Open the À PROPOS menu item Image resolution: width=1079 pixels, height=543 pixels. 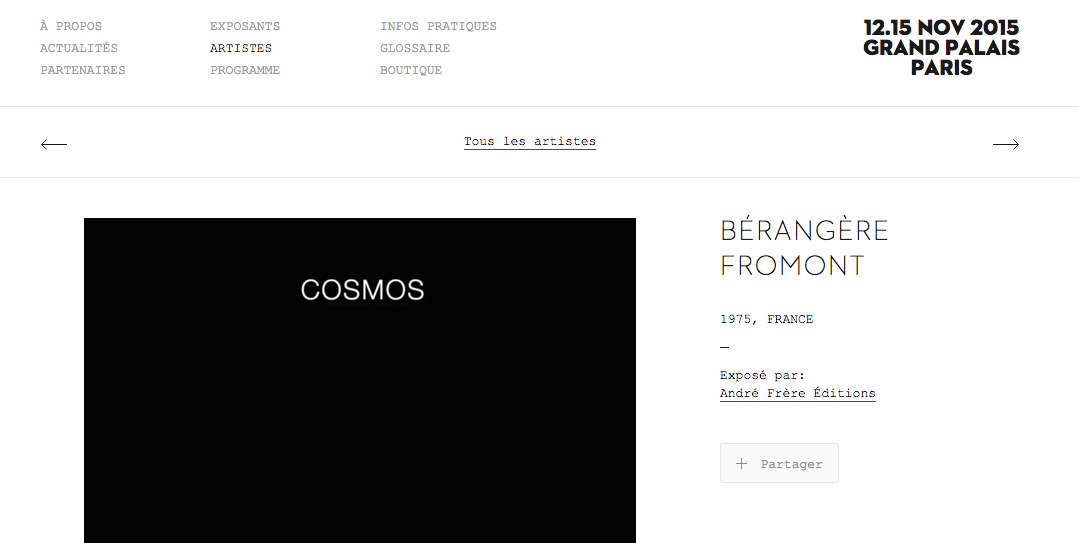(71, 26)
